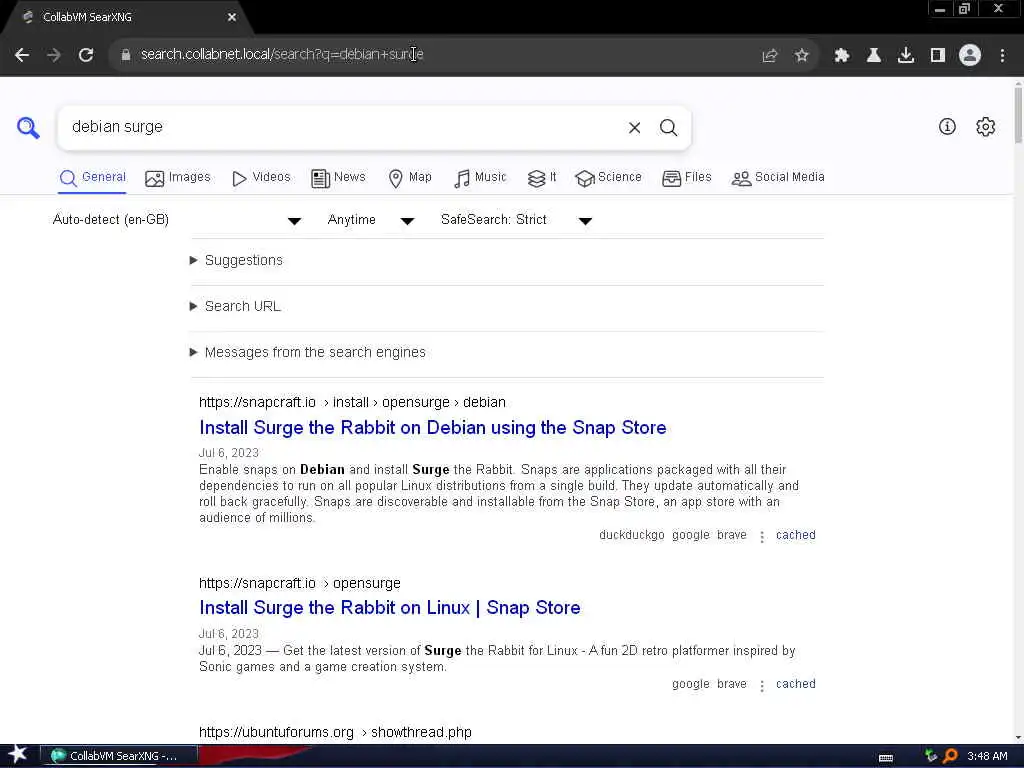1024x768 pixels.
Task: Bookmark this page with the star icon
Action: click(x=802, y=56)
